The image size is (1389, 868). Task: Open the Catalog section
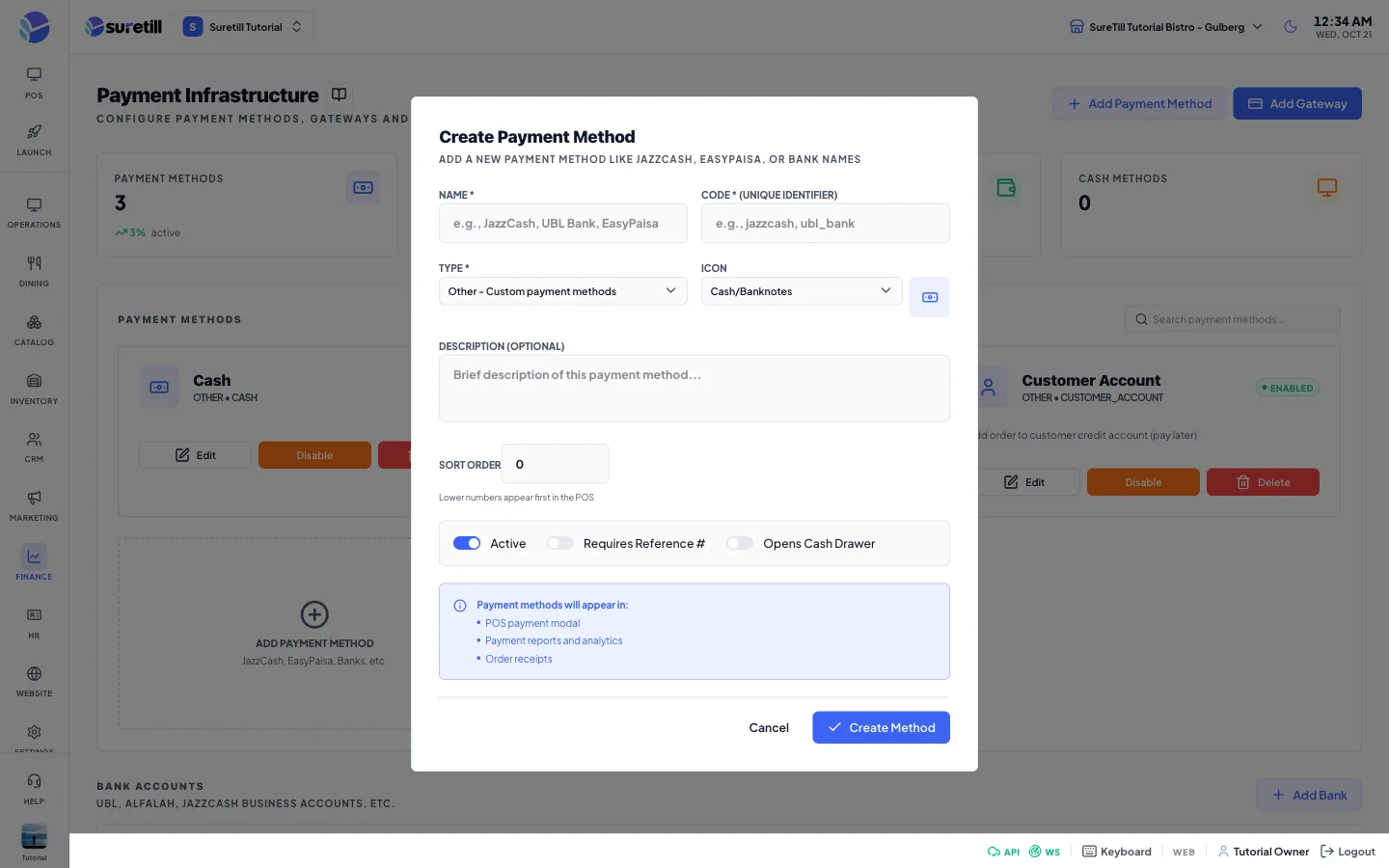click(x=34, y=331)
